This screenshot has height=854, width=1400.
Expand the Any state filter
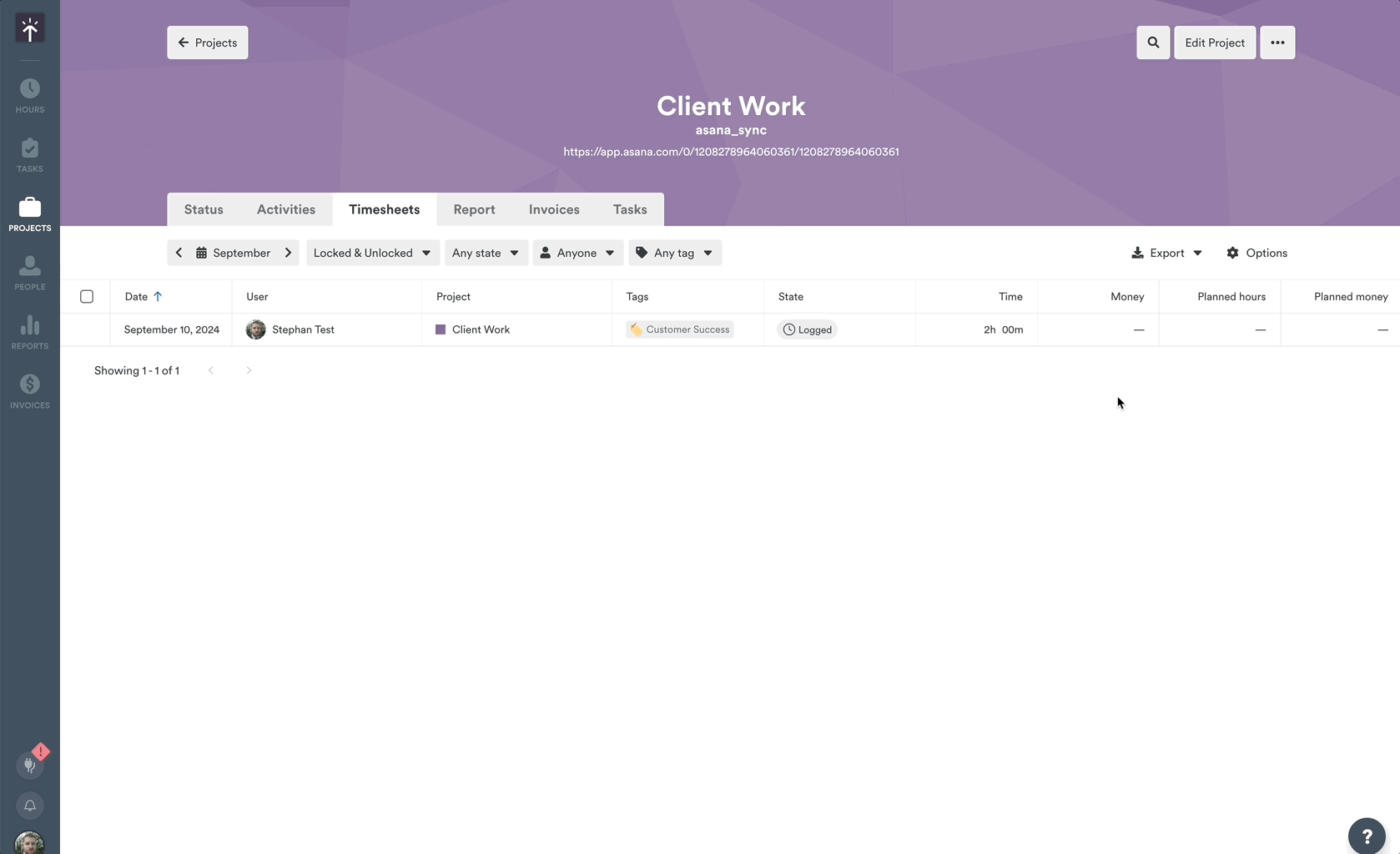click(x=486, y=253)
